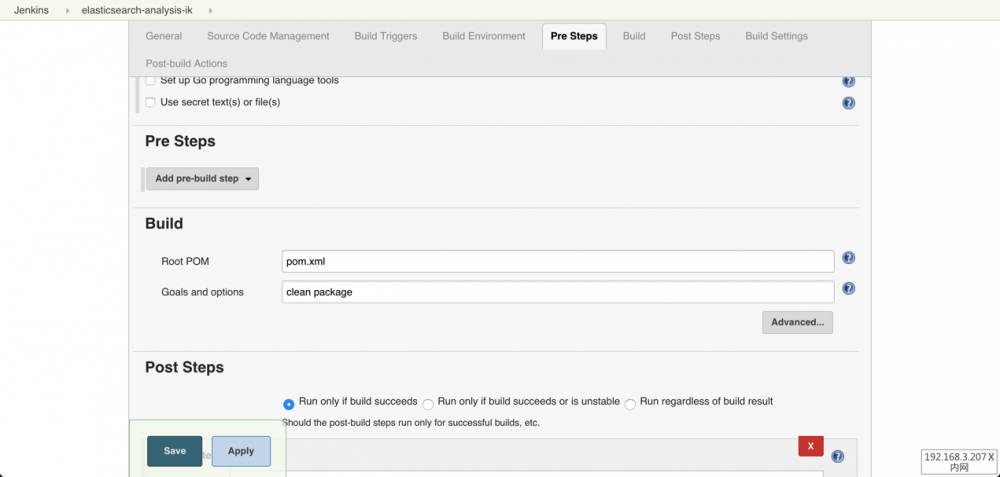Go to Jenkins breadcrumb link

(x=31, y=11)
